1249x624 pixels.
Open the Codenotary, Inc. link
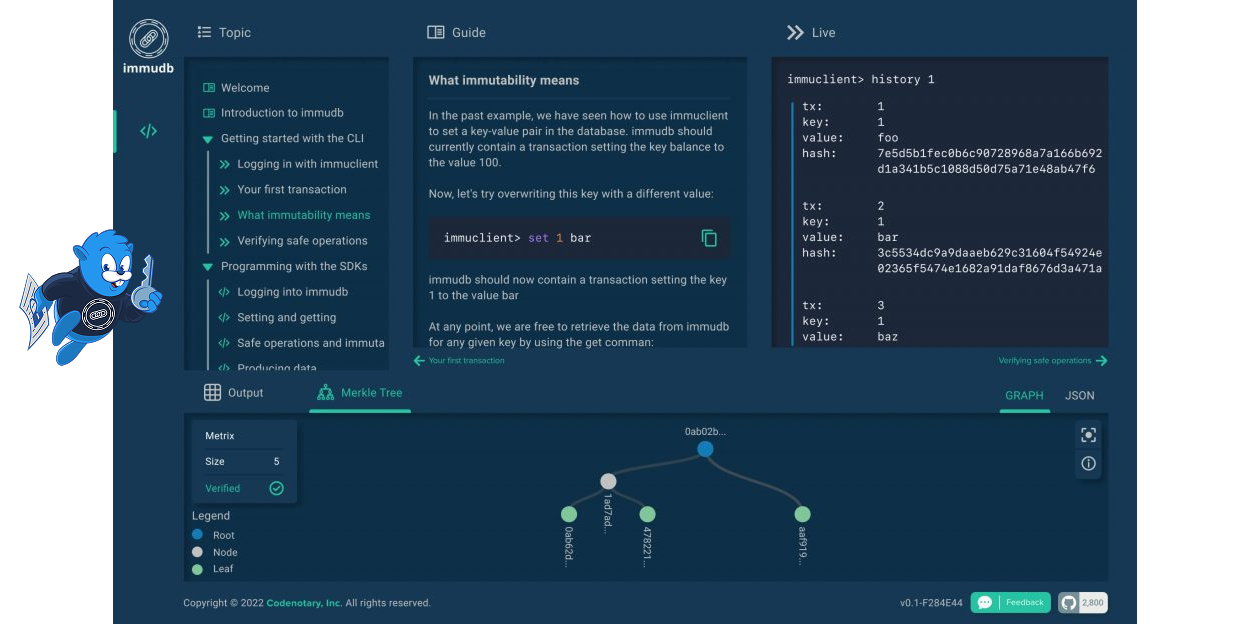[x=304, y=603]
